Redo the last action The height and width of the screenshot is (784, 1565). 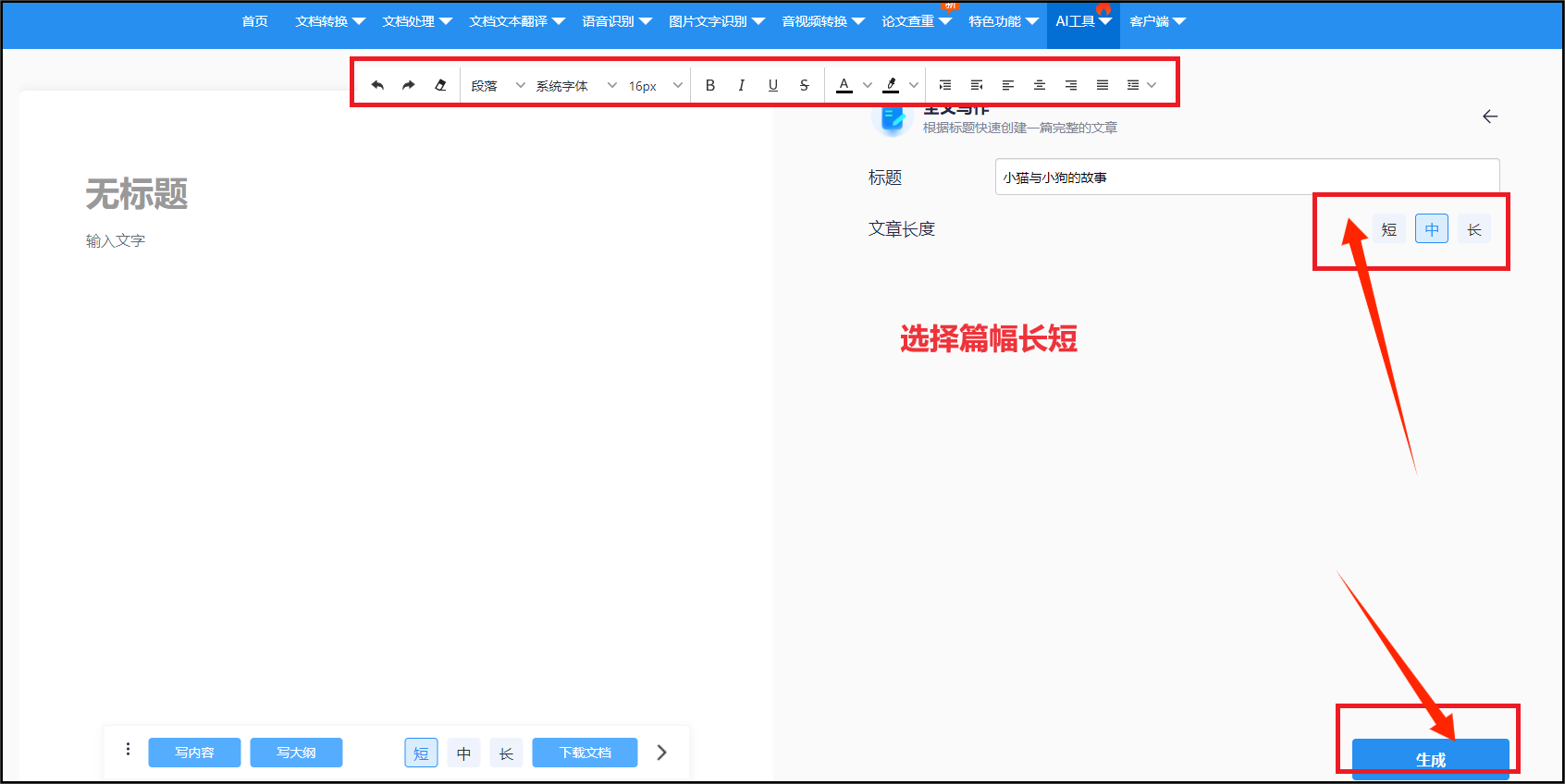pos(408,85)
